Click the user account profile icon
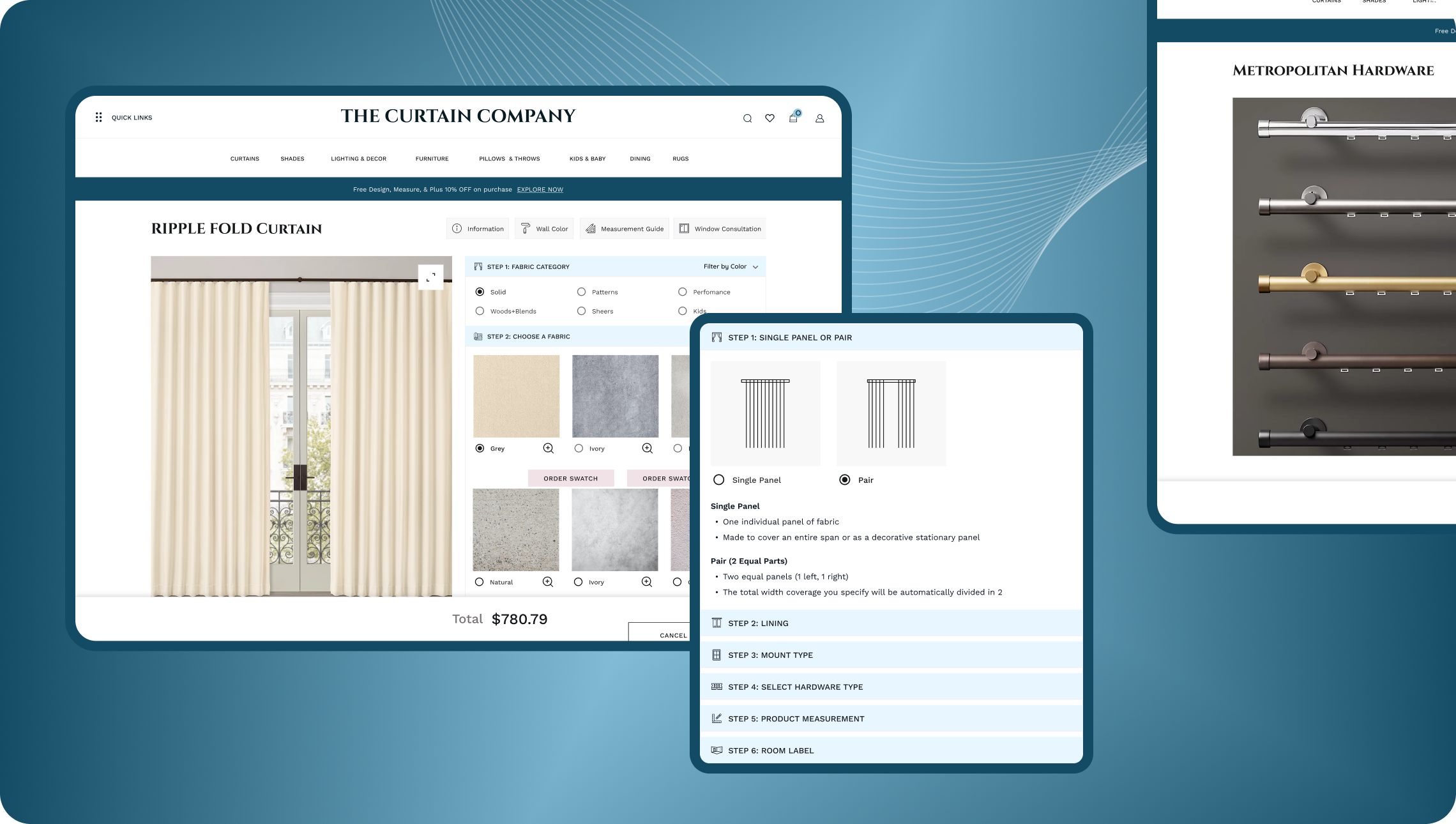The height and width of the screenshot is (824, 1456). pos(819,118)
